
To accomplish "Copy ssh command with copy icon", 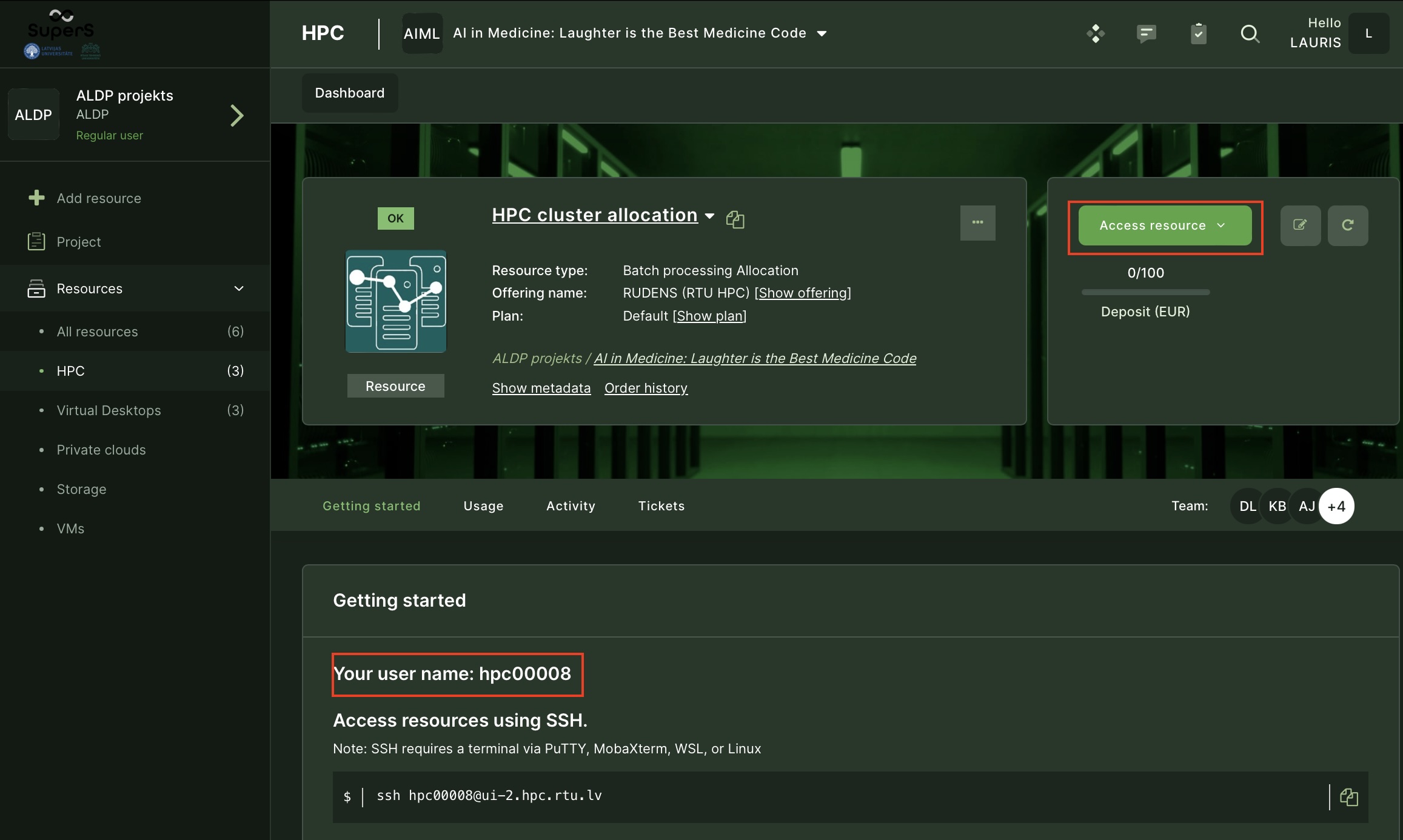I will click(1348, 797).
